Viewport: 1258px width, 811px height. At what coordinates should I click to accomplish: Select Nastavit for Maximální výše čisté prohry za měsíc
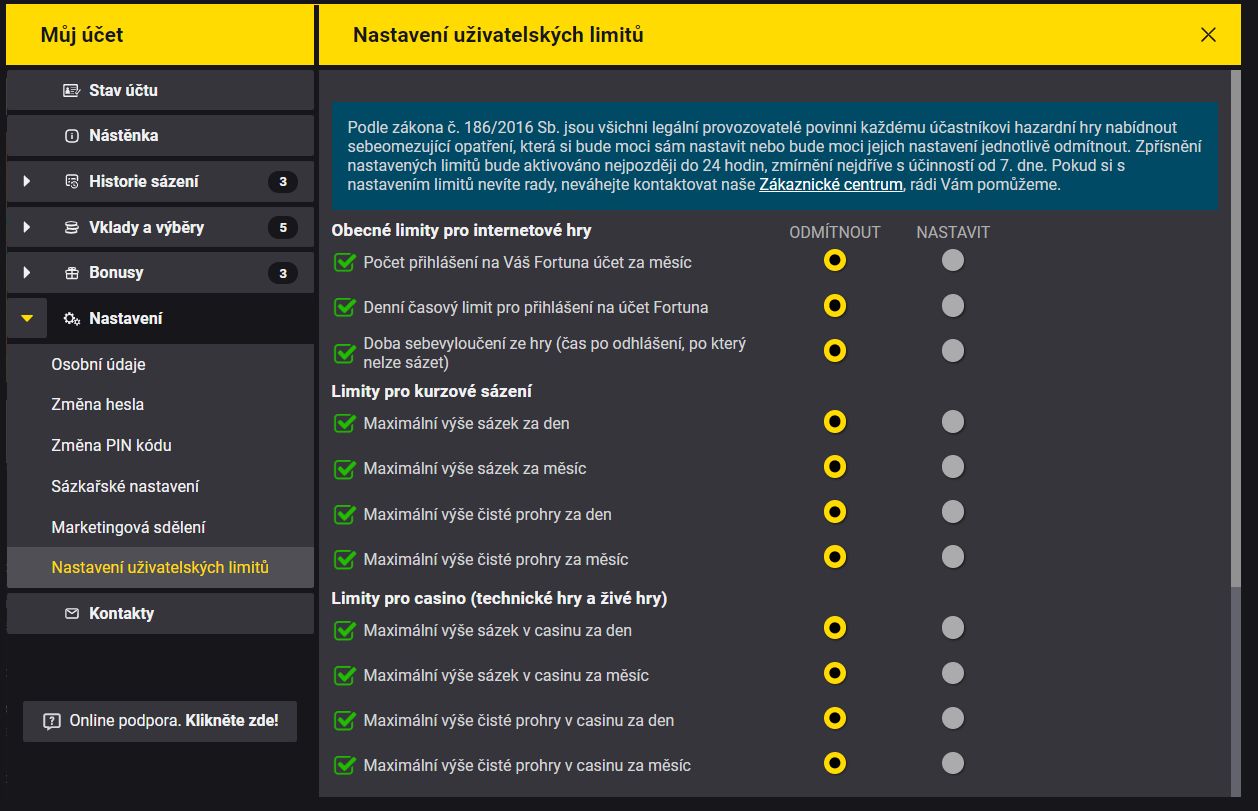point(953,557)
